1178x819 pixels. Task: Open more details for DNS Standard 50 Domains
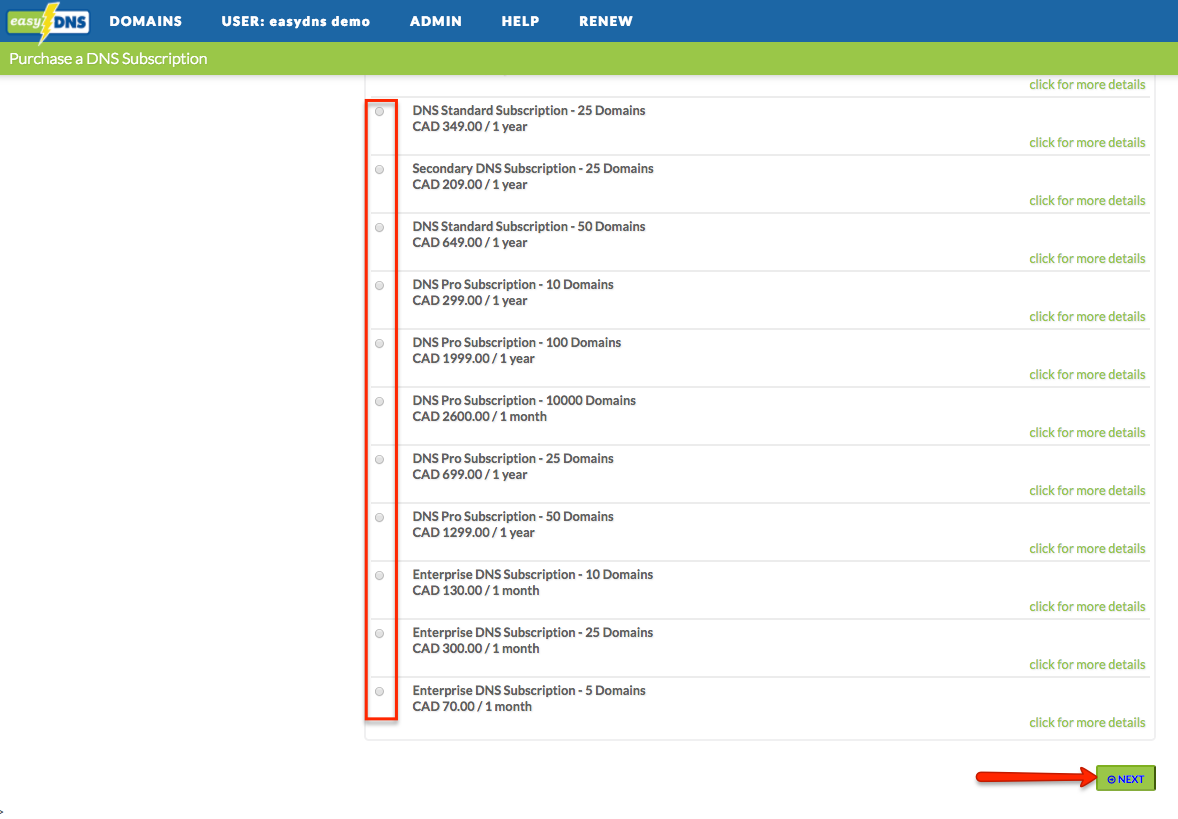point(1087,258)
